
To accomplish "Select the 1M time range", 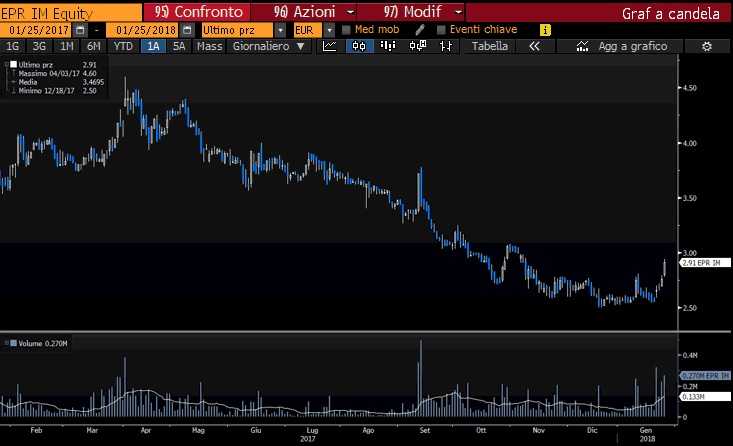I will tap(67, 46).
